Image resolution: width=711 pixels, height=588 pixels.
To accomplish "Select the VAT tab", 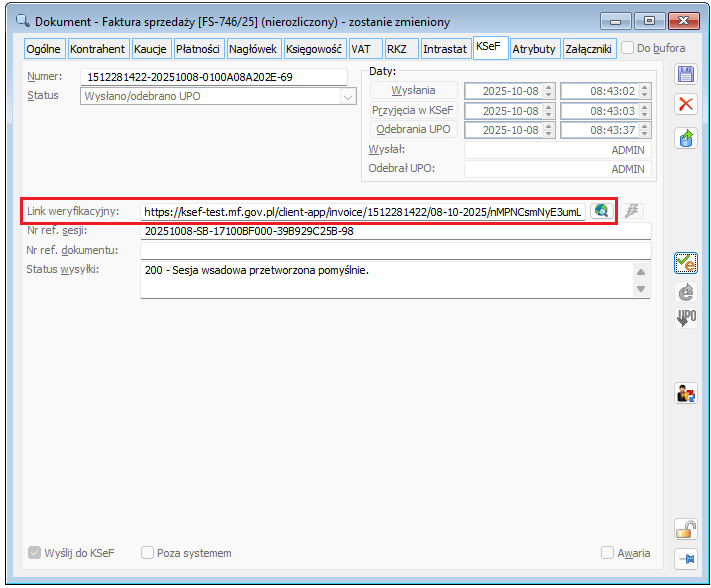I will click(365, 49).
